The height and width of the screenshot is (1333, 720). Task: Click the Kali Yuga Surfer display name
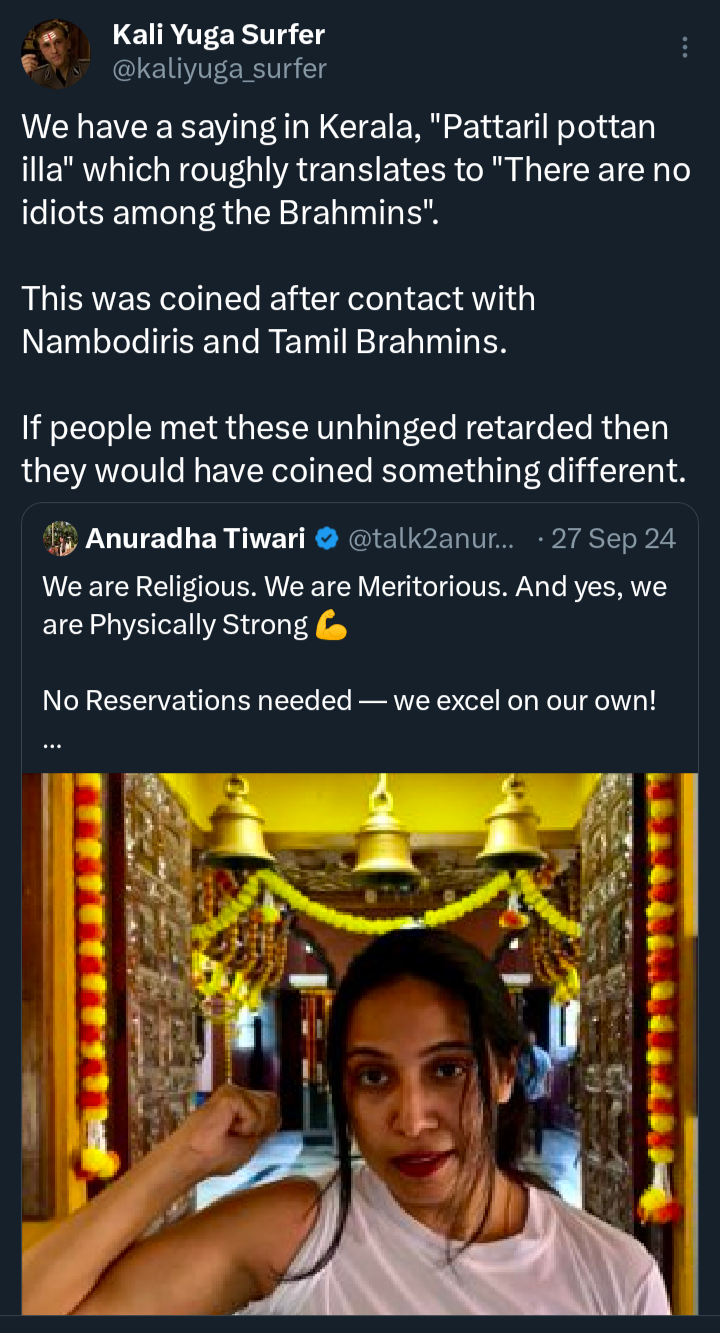[x=218, y=35]
